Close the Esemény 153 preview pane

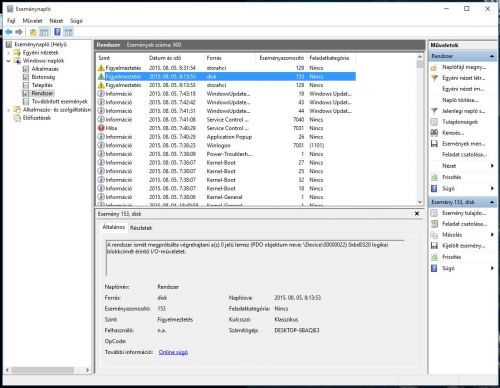(x=417, y=214)
